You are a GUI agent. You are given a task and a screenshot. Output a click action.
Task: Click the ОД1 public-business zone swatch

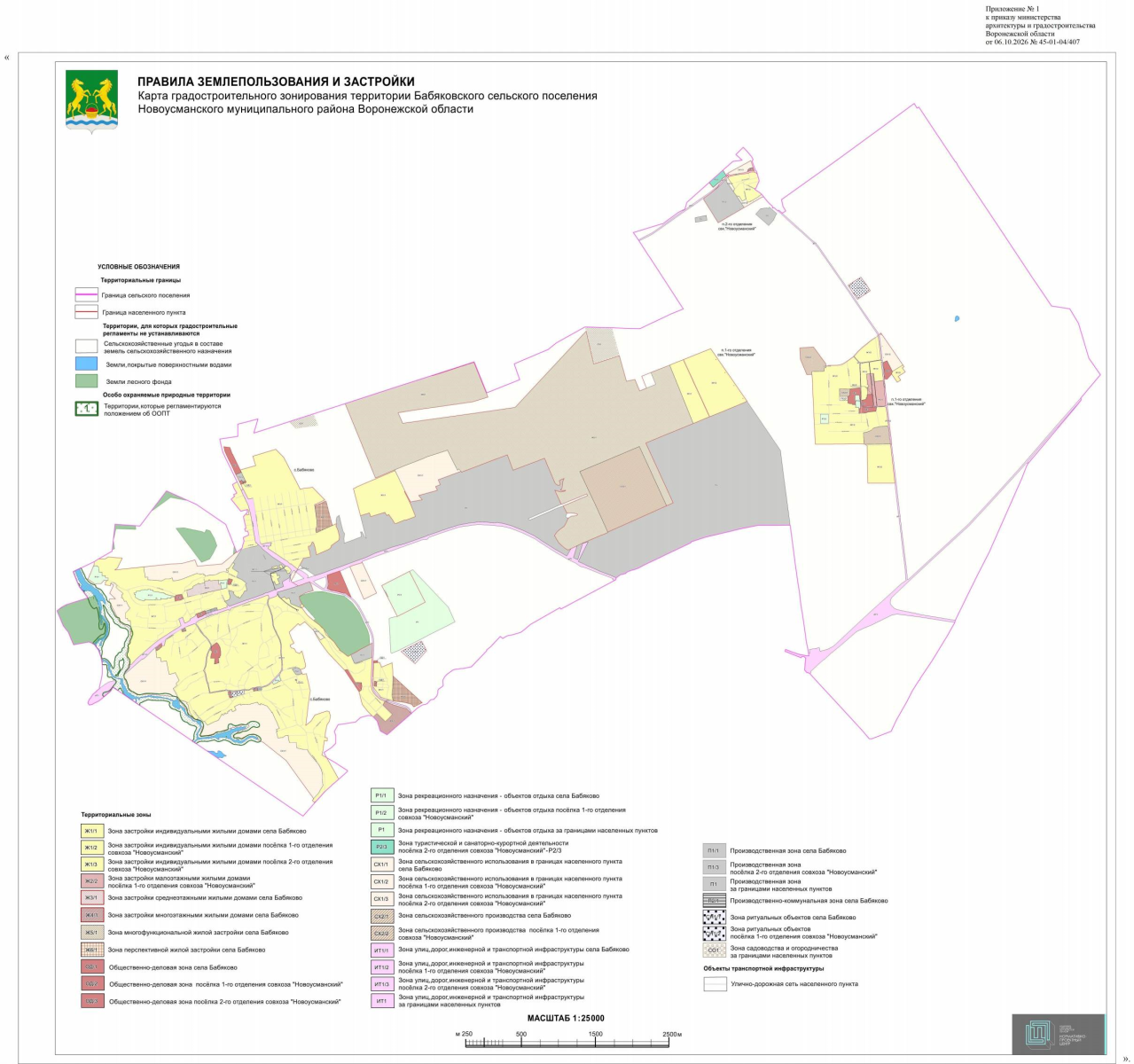pyautogui.click(x=91, y=967)
